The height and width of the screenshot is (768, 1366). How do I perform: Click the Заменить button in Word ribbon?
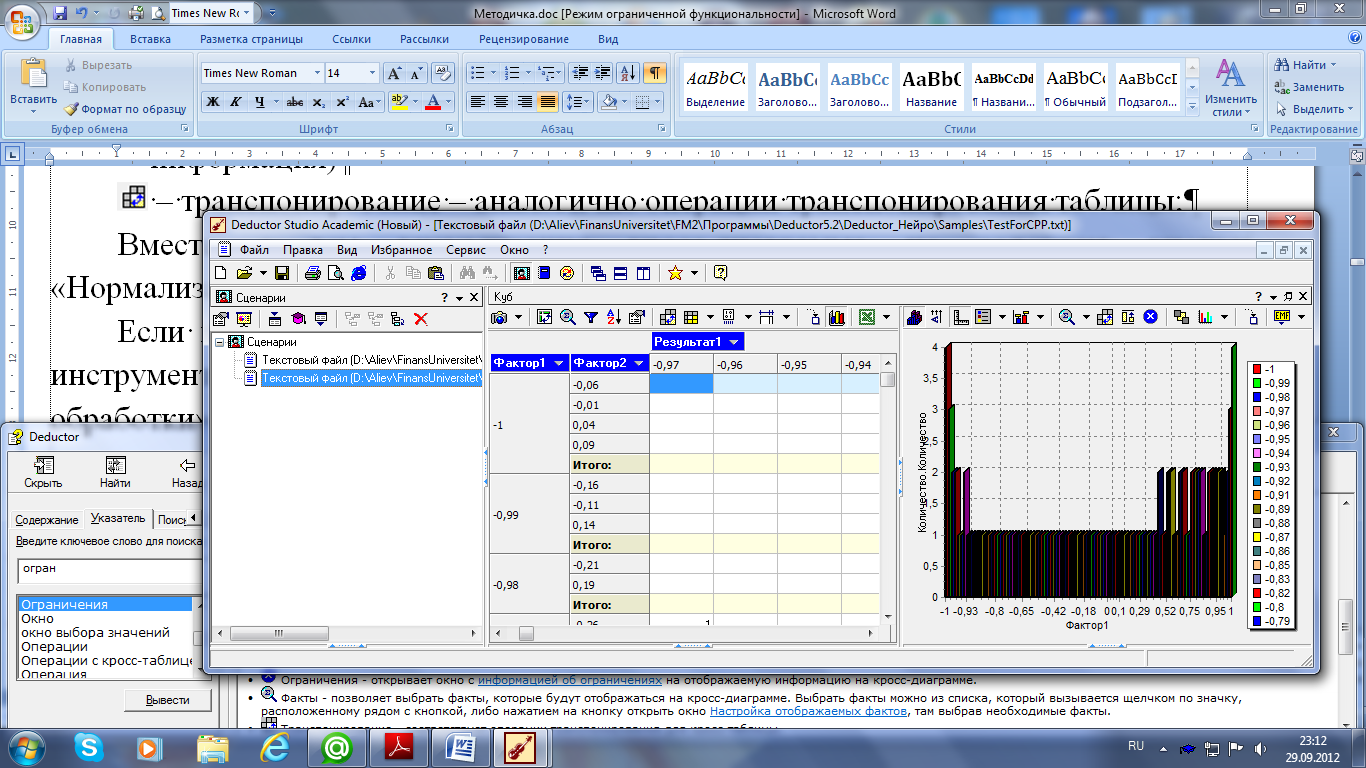tap(1308, 87)
